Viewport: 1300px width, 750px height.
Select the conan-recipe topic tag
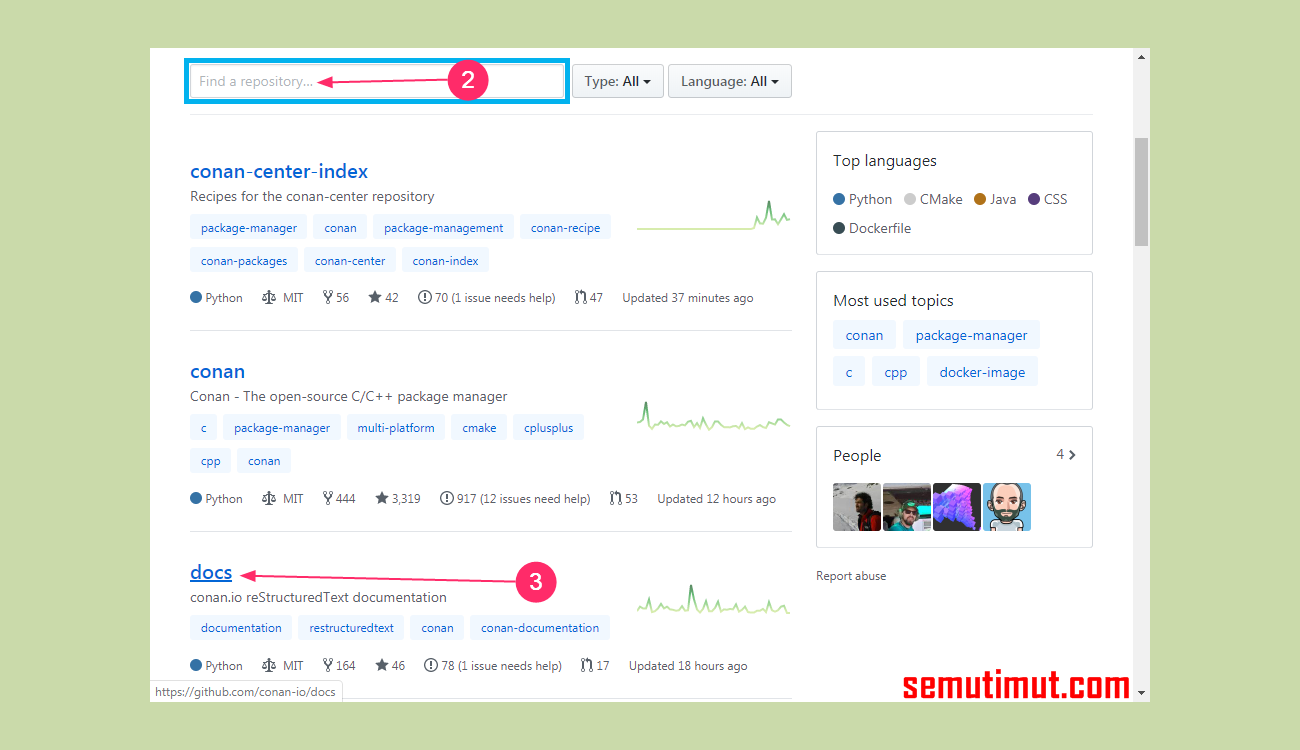pos(565,226)
